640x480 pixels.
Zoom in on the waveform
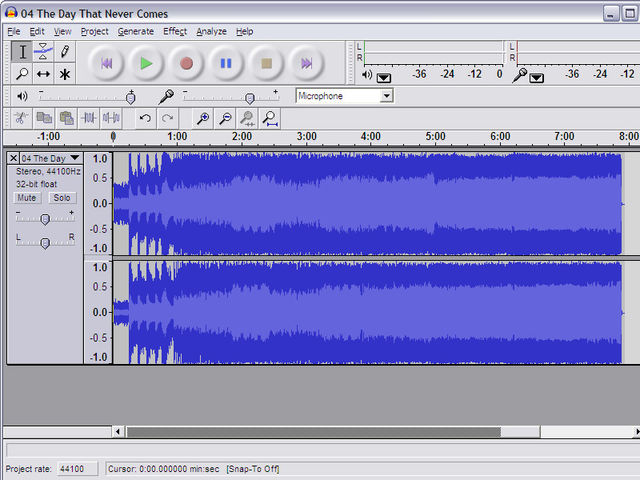(203, 118)
